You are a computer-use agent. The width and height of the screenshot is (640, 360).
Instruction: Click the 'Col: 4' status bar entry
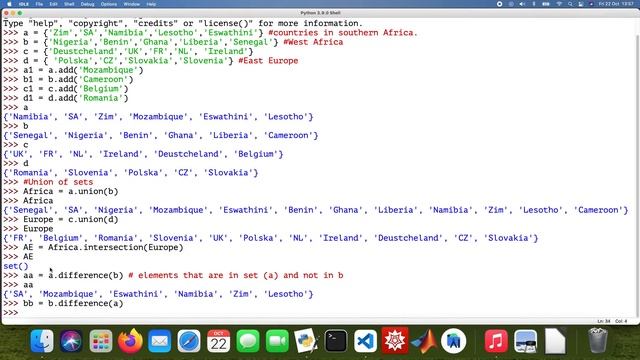point(621,321)
